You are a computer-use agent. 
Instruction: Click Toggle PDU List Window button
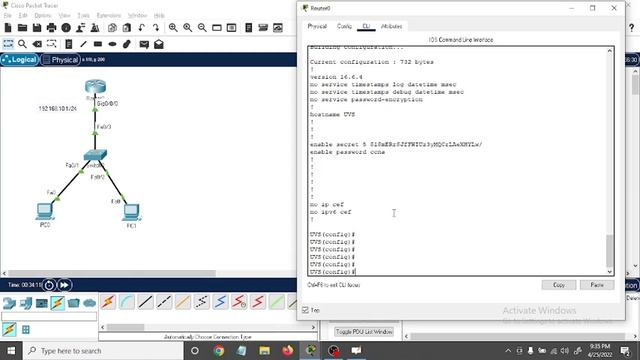point(364,332)
